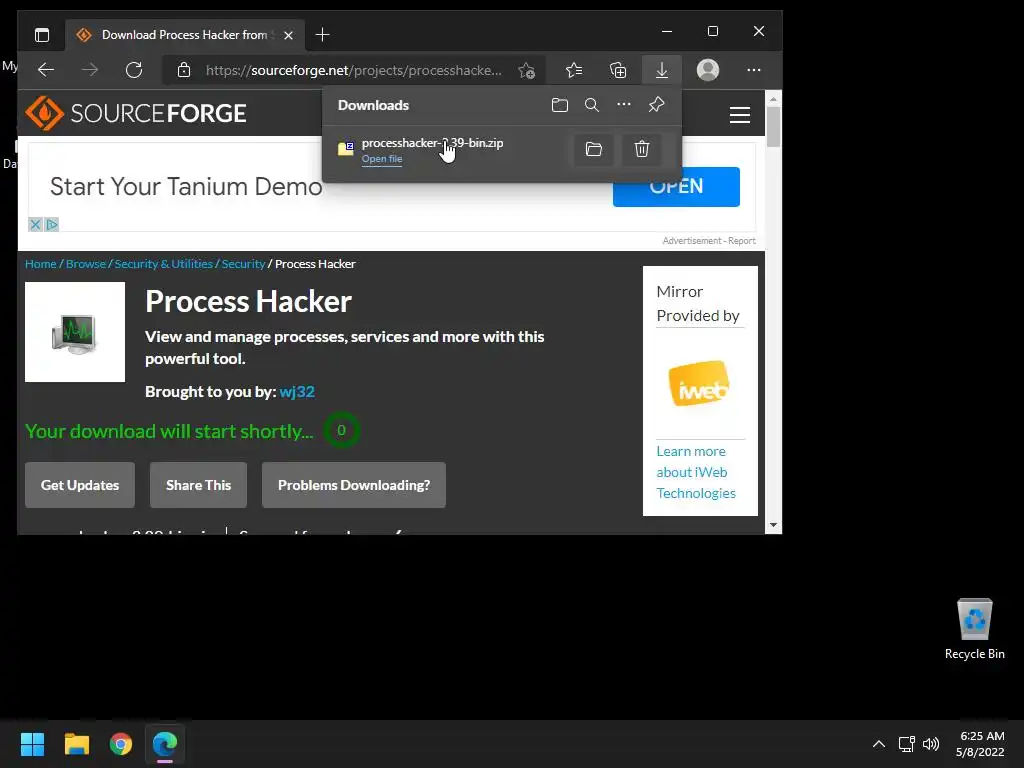Open Downloads folder icon in Downloads panel
Image resolution: width=1024 pixels, height=768 pixels.
[x=560, y=105]
